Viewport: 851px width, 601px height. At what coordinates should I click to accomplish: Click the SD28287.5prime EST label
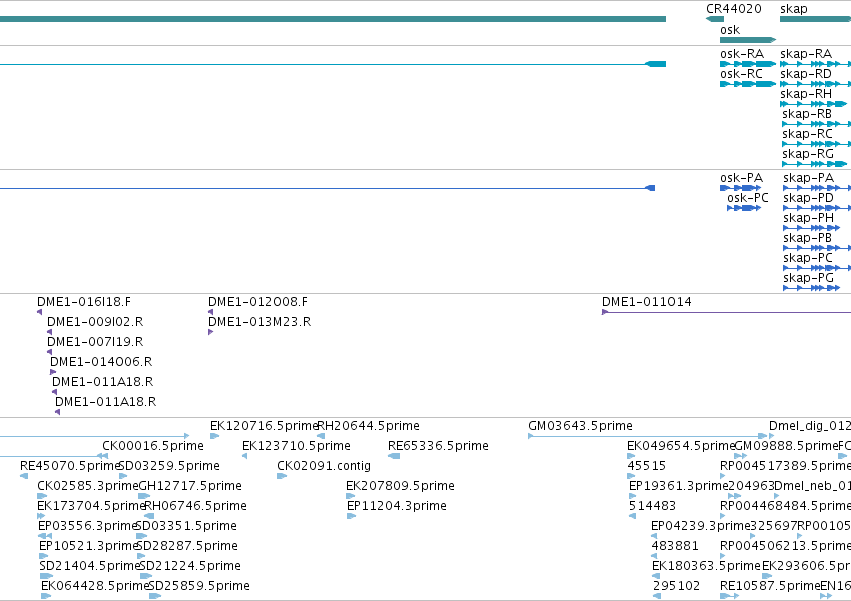coord(187,546)
